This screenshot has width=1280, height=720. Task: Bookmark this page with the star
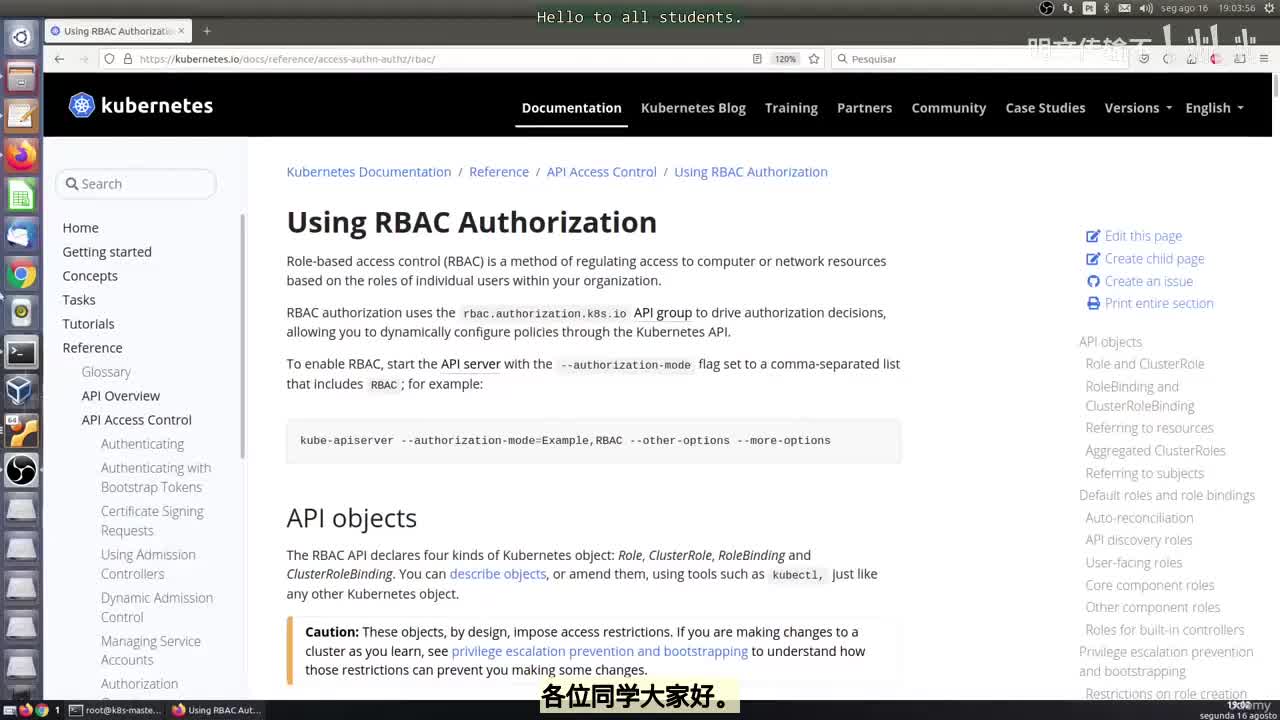(x=814, y=59)
